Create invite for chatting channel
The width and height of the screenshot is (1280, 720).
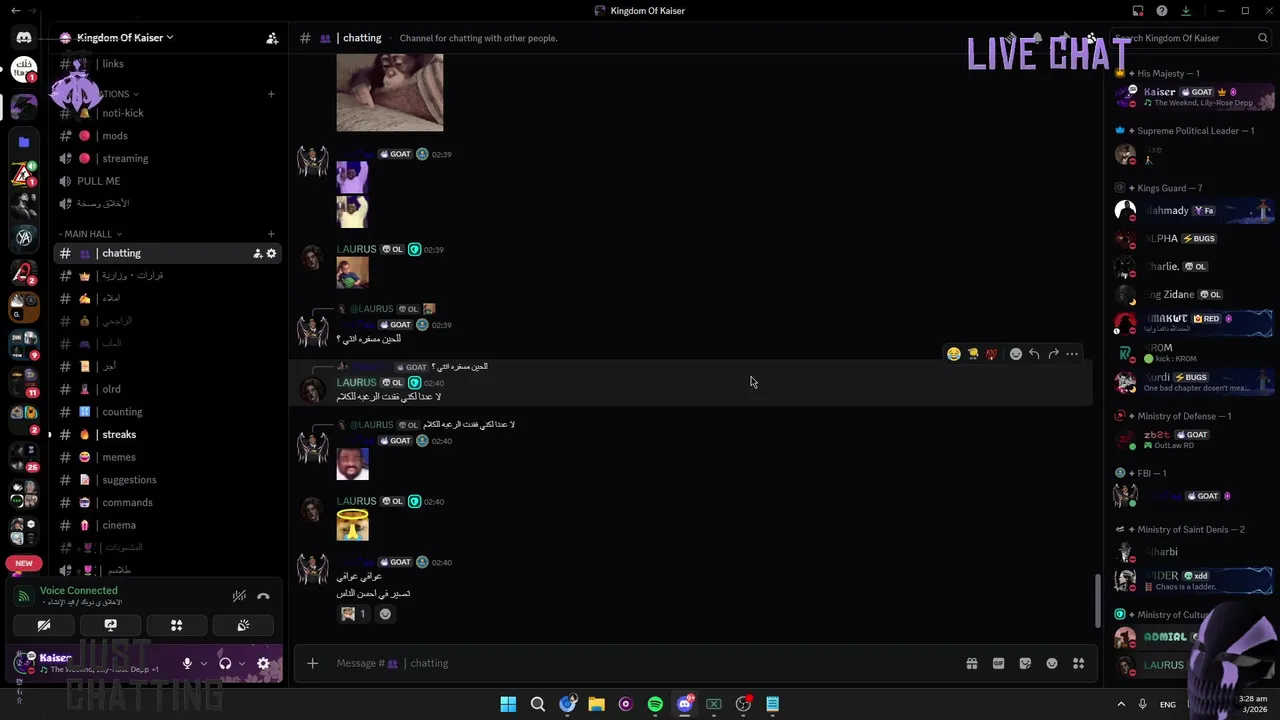[x=257, y=254]
